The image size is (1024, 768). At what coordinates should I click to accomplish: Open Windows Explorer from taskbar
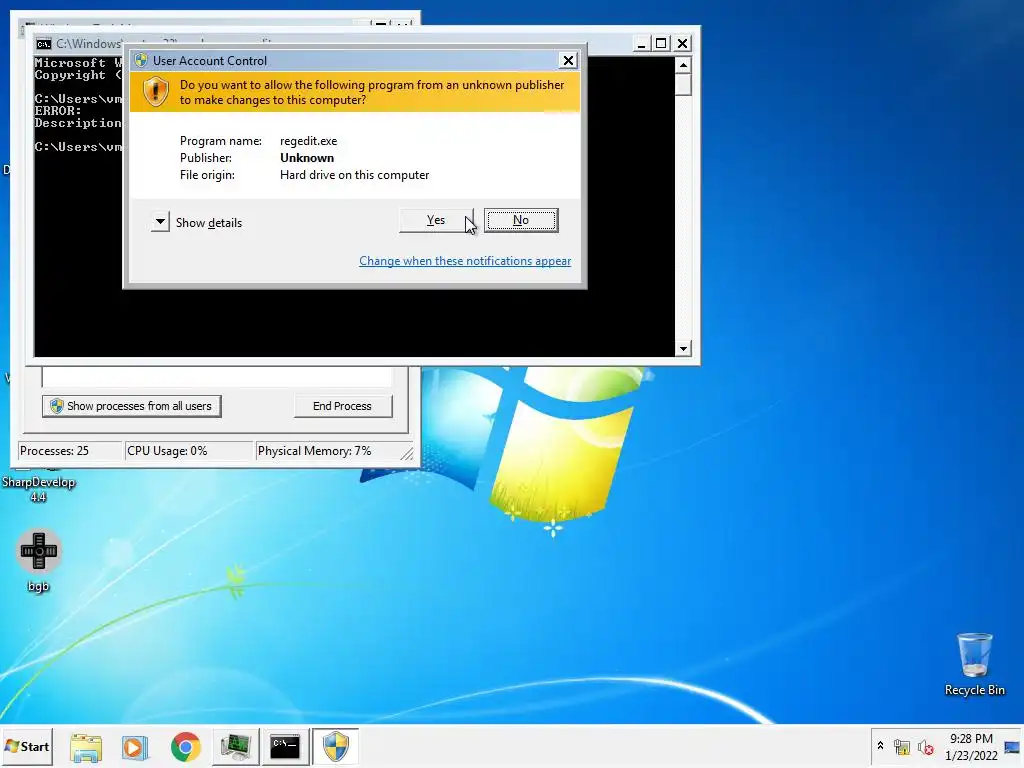(86, 747)
